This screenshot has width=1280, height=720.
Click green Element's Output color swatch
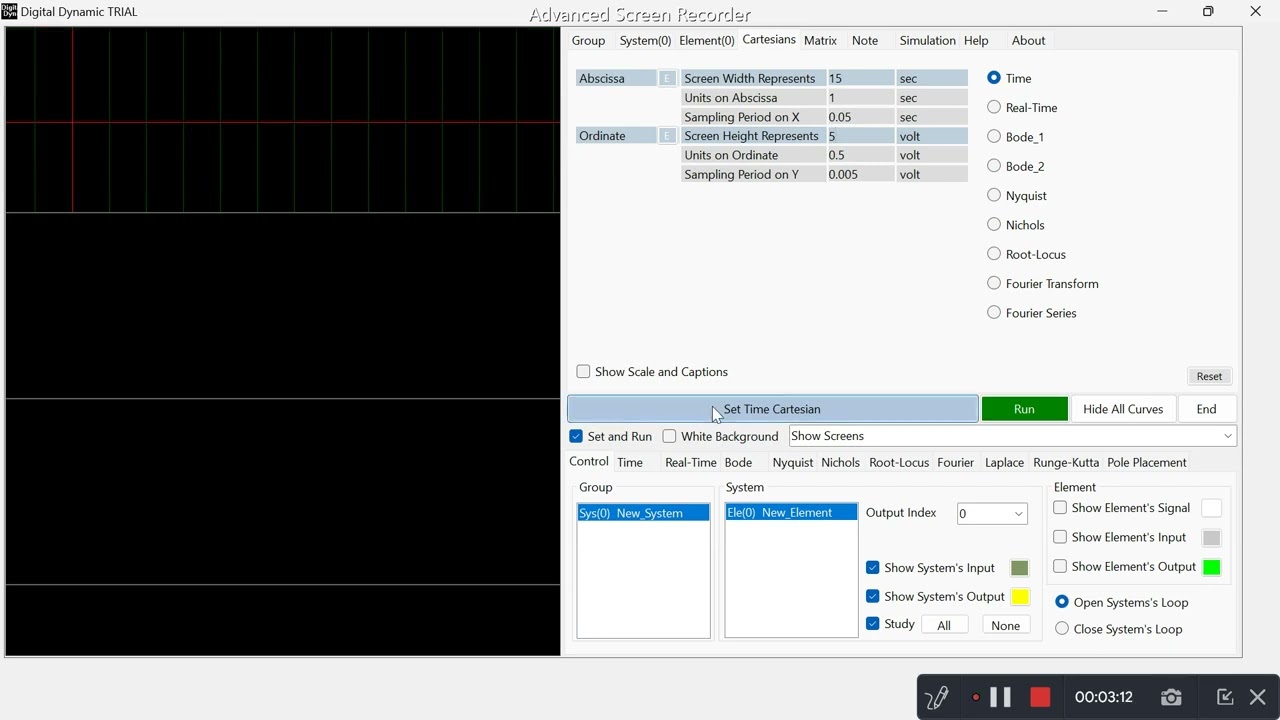click(x=1211, y=567)
